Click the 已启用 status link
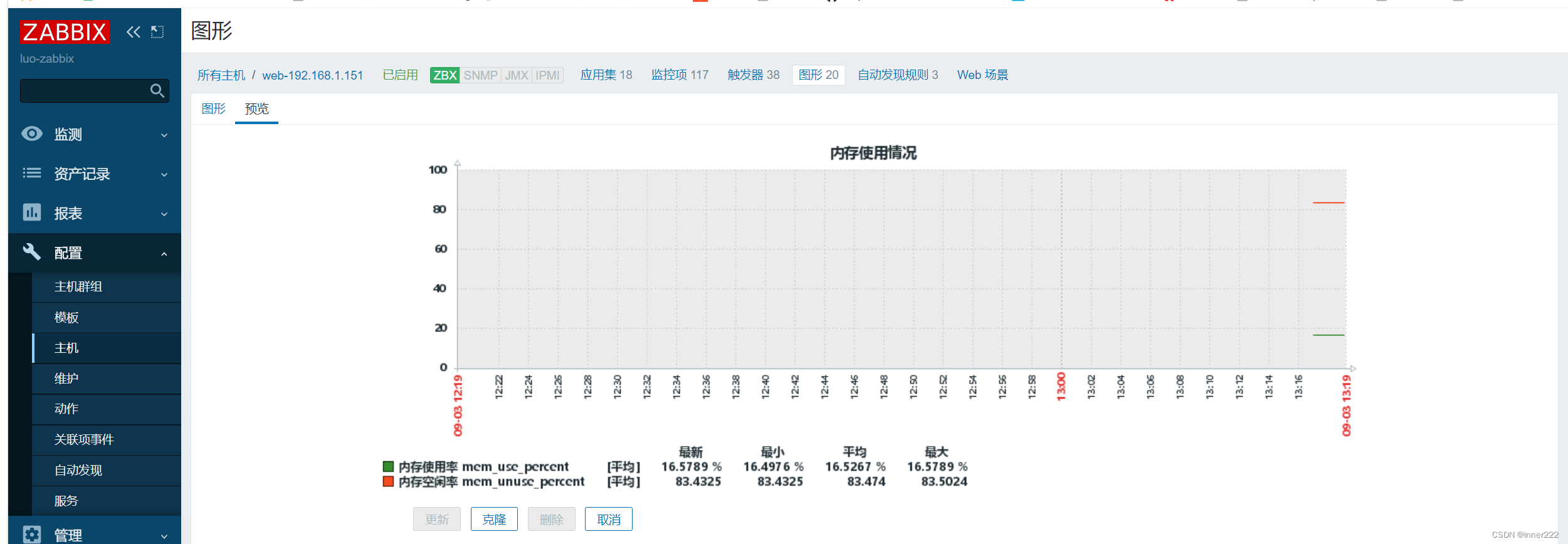 (x=400, y=75)
